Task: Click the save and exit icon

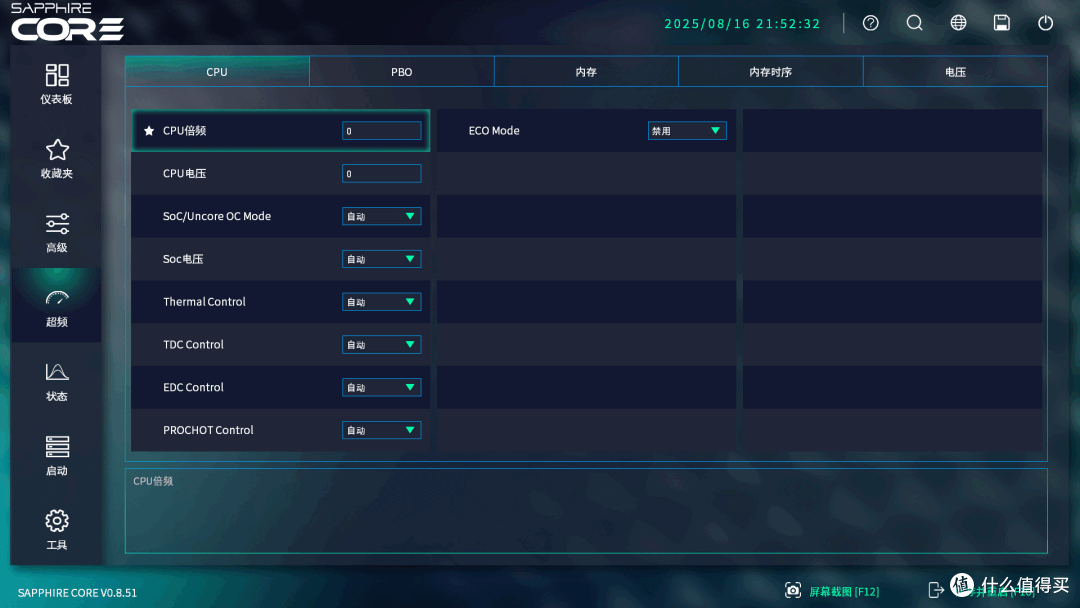Action: [936, 590]
